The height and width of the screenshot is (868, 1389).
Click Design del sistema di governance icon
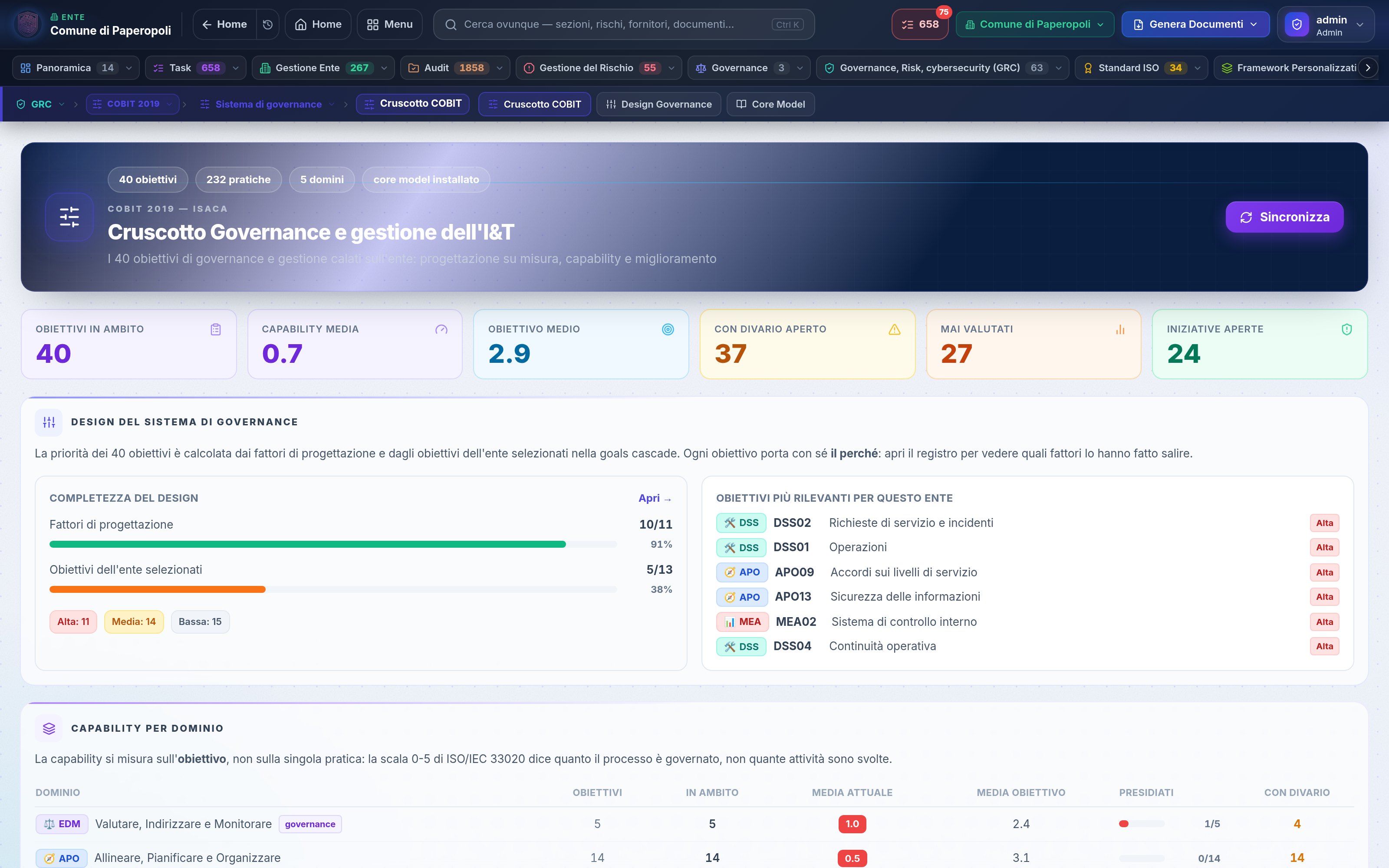pyautogui.click(x=49, y=422)
